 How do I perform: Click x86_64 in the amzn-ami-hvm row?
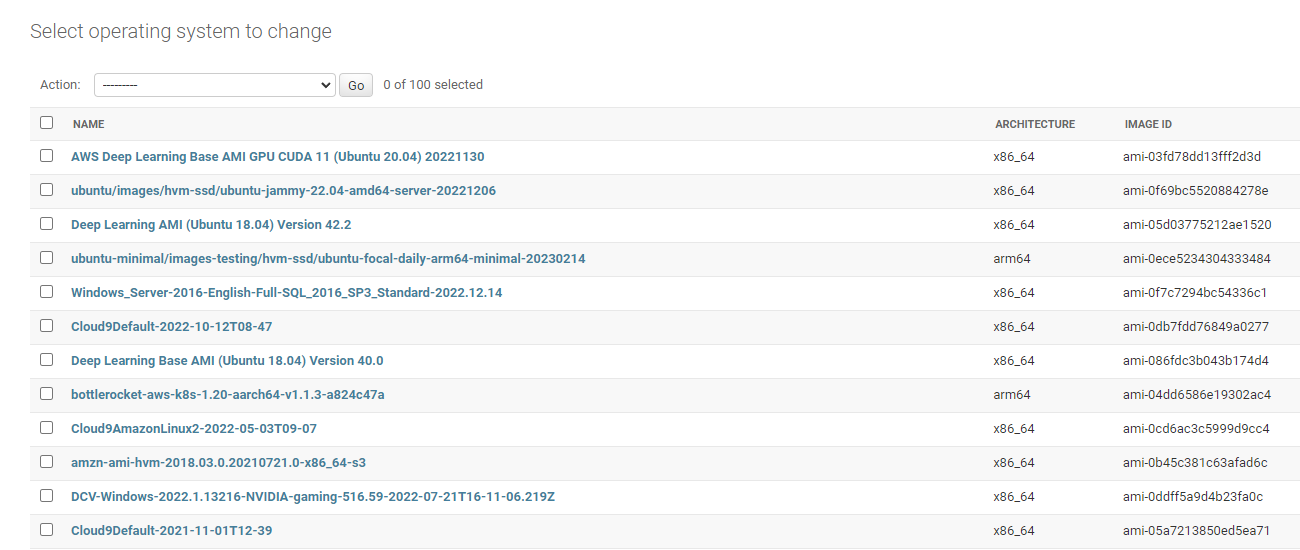pos(1014,463)
